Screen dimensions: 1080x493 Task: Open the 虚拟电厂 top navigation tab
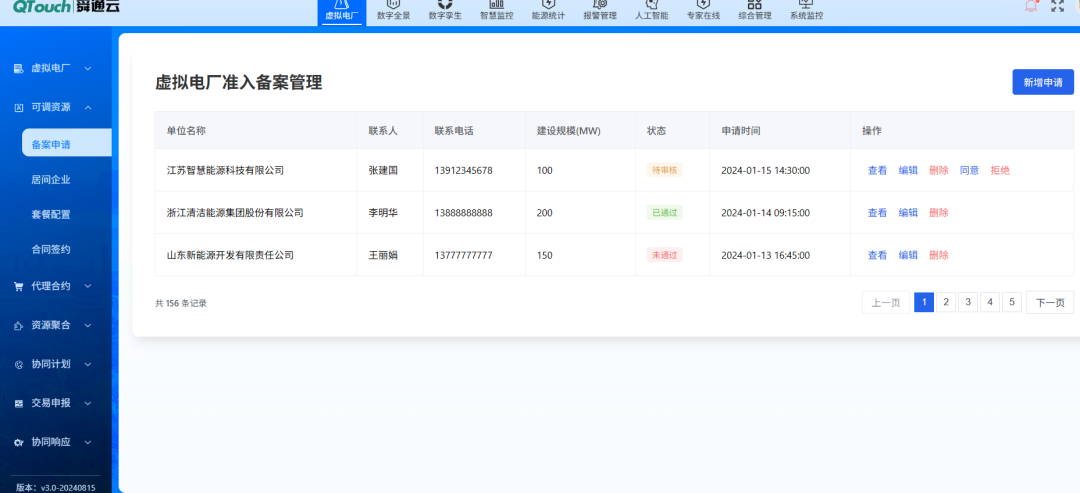(342, 11)
